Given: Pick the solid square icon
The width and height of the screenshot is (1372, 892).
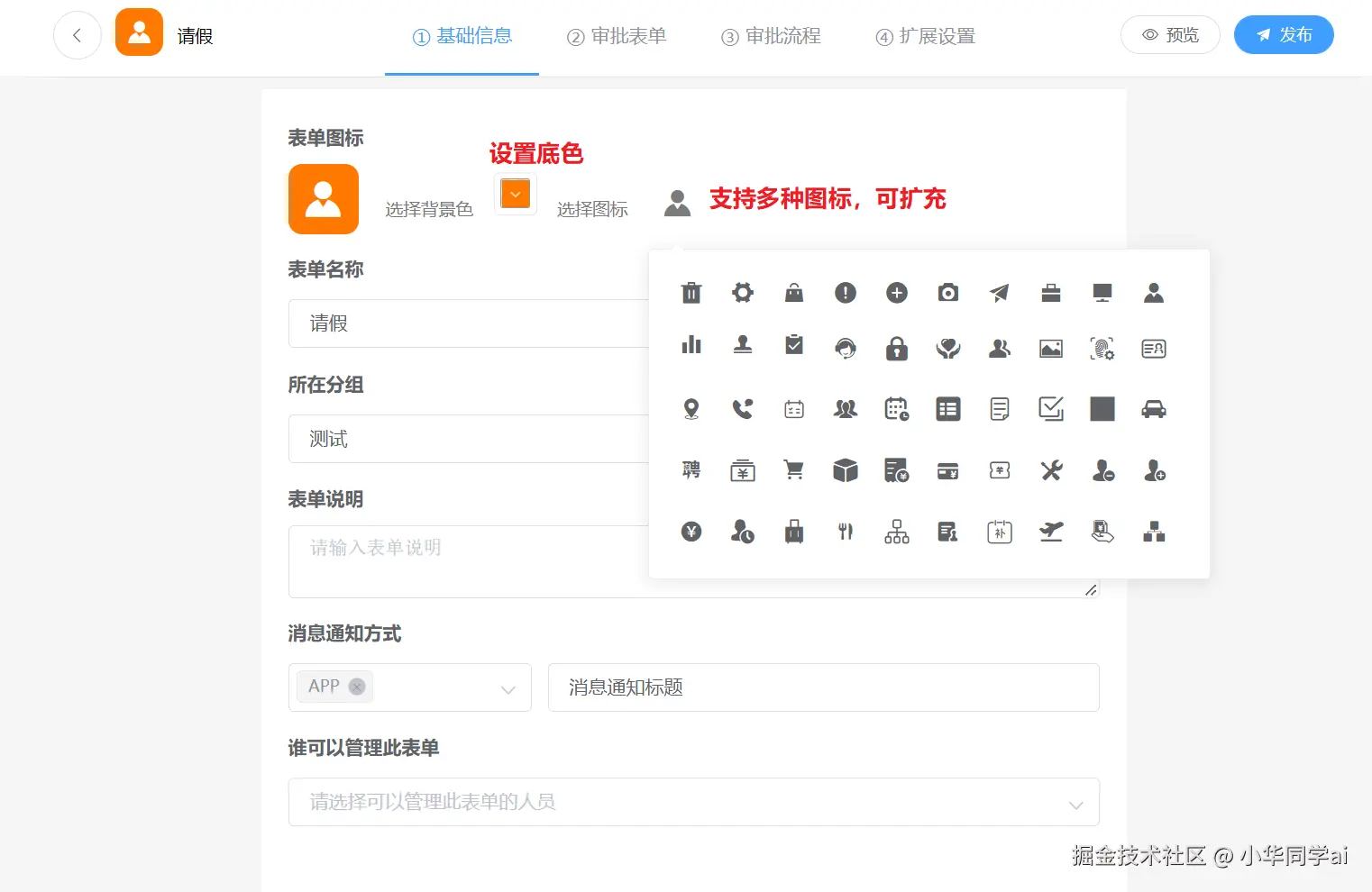Looking at the screenshot, I should pos(1102,409).
